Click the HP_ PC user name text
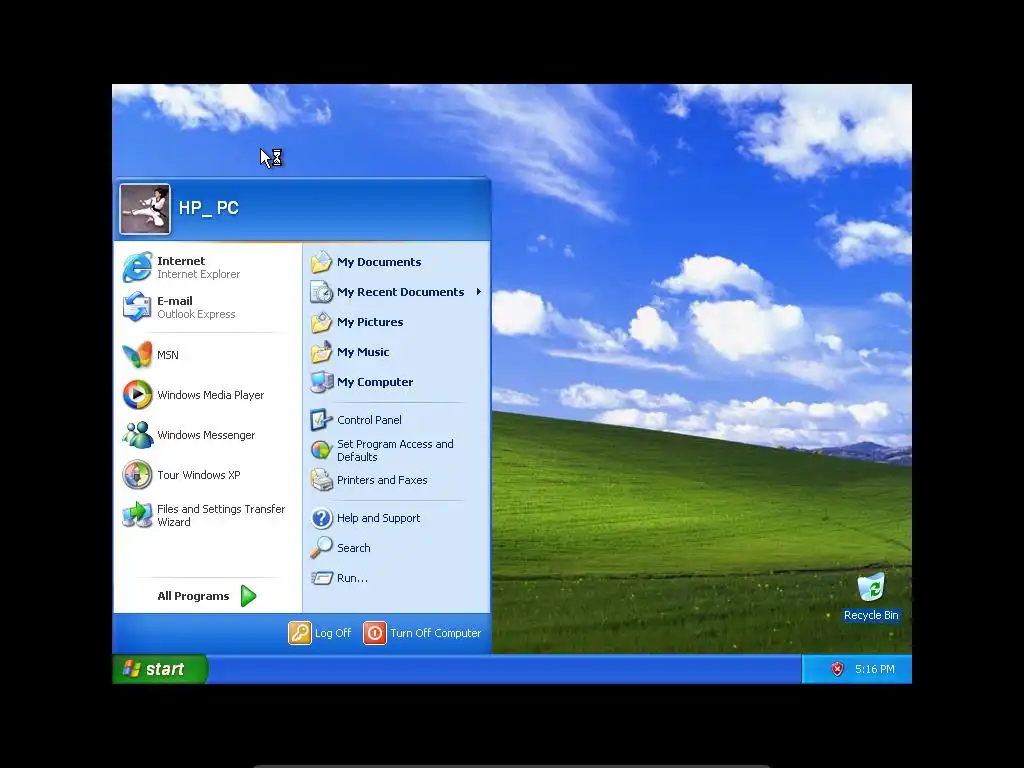 coord(209,208)
